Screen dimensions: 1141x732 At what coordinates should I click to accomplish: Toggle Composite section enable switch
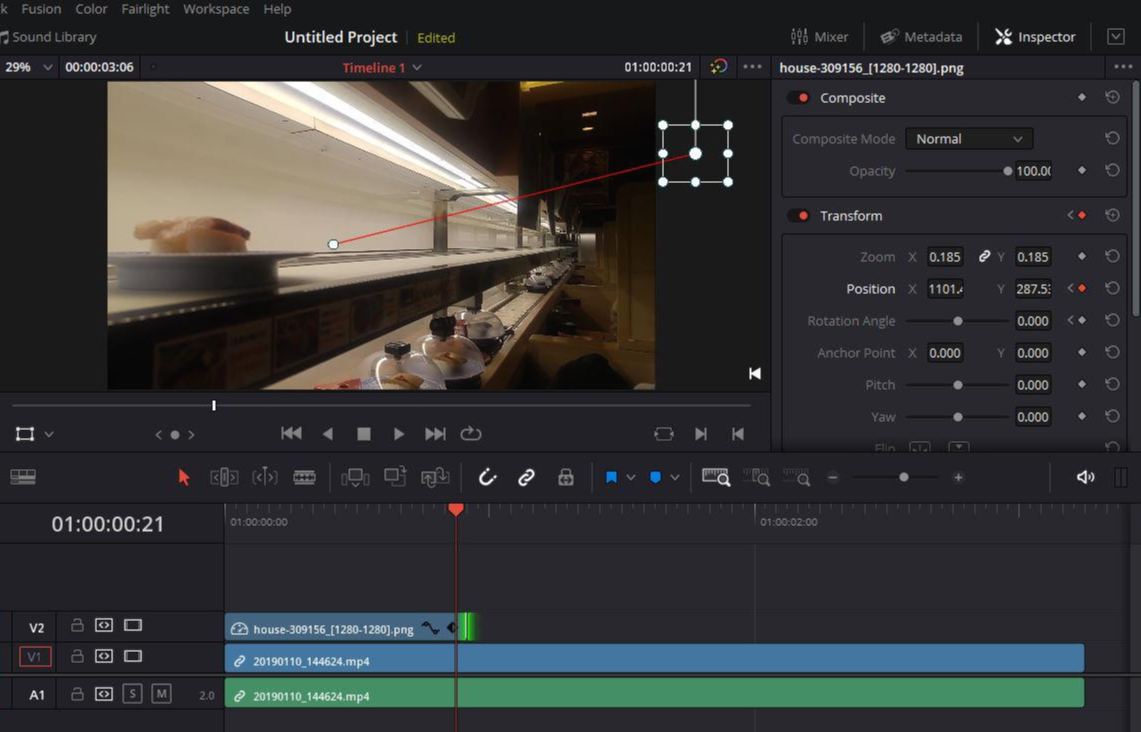pos(799,98)
